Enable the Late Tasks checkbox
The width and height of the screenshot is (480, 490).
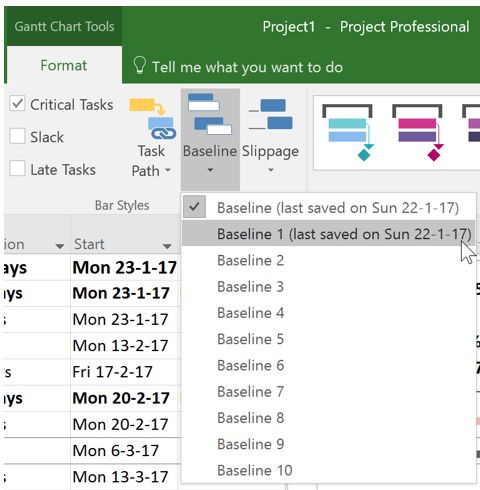(x=17, y=168)
